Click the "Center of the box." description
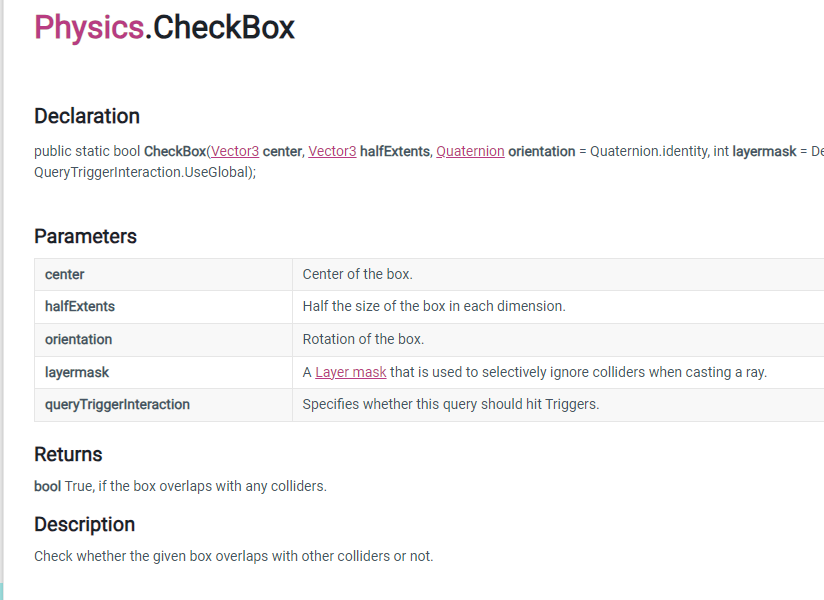Viewport: 824px width, 600px height. (x=357, y=274)
